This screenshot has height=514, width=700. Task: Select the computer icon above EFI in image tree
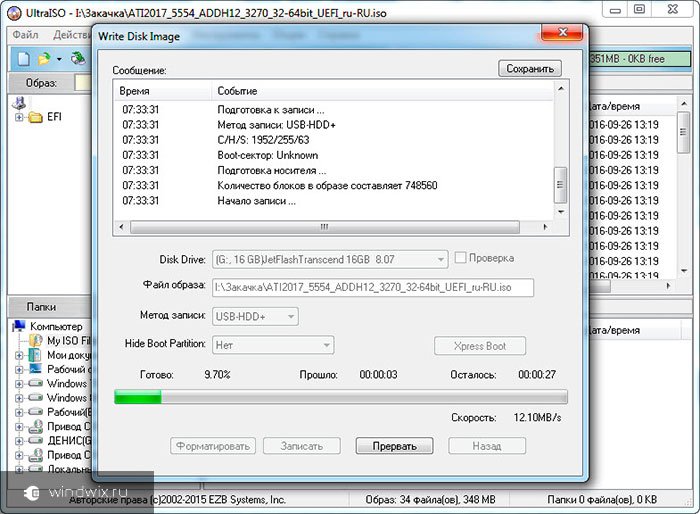(x=19, y=103)
